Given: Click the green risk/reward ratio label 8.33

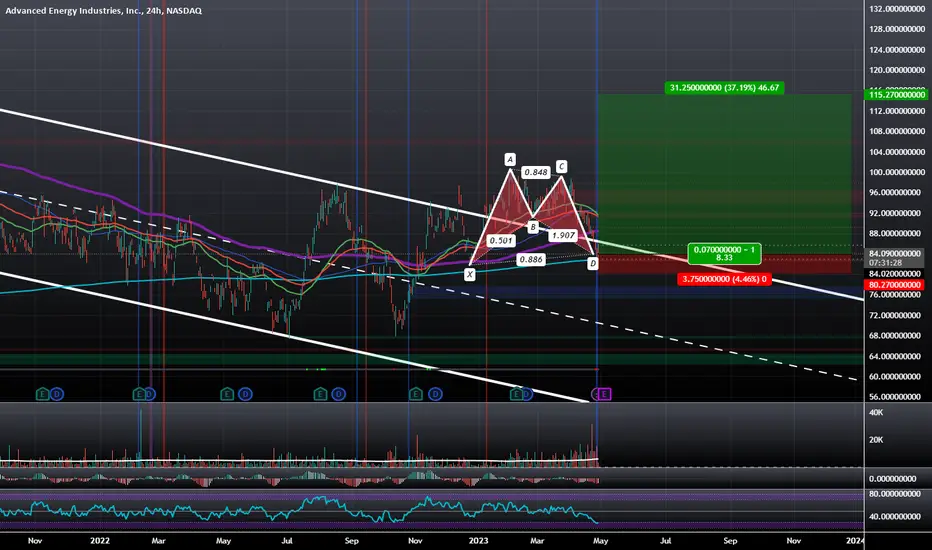Looking at the screenshot, I should click(x=724, y=254).
